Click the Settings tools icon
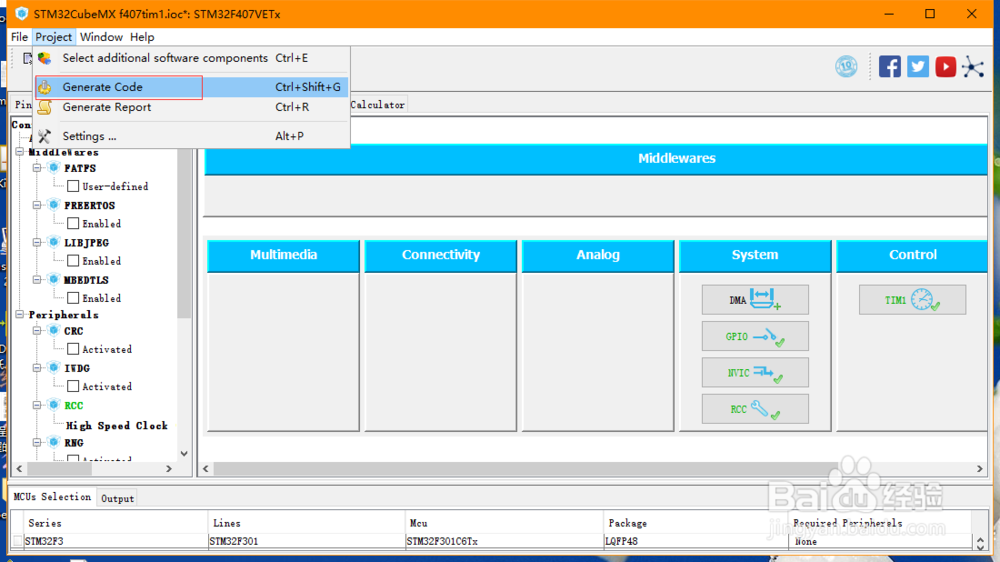 pos(45,136)
